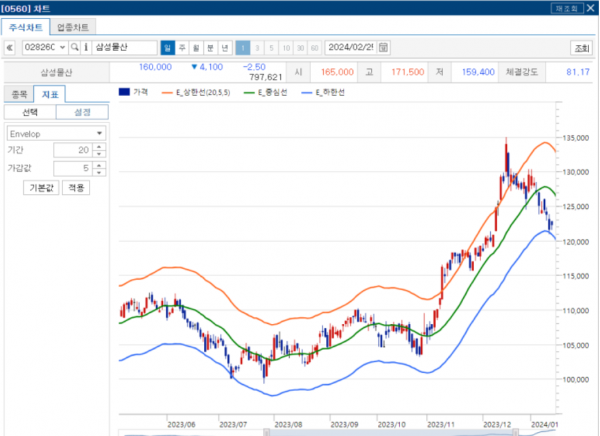
Task: Open the Envelop indicator dropdown
Action: tap(56, 134)
